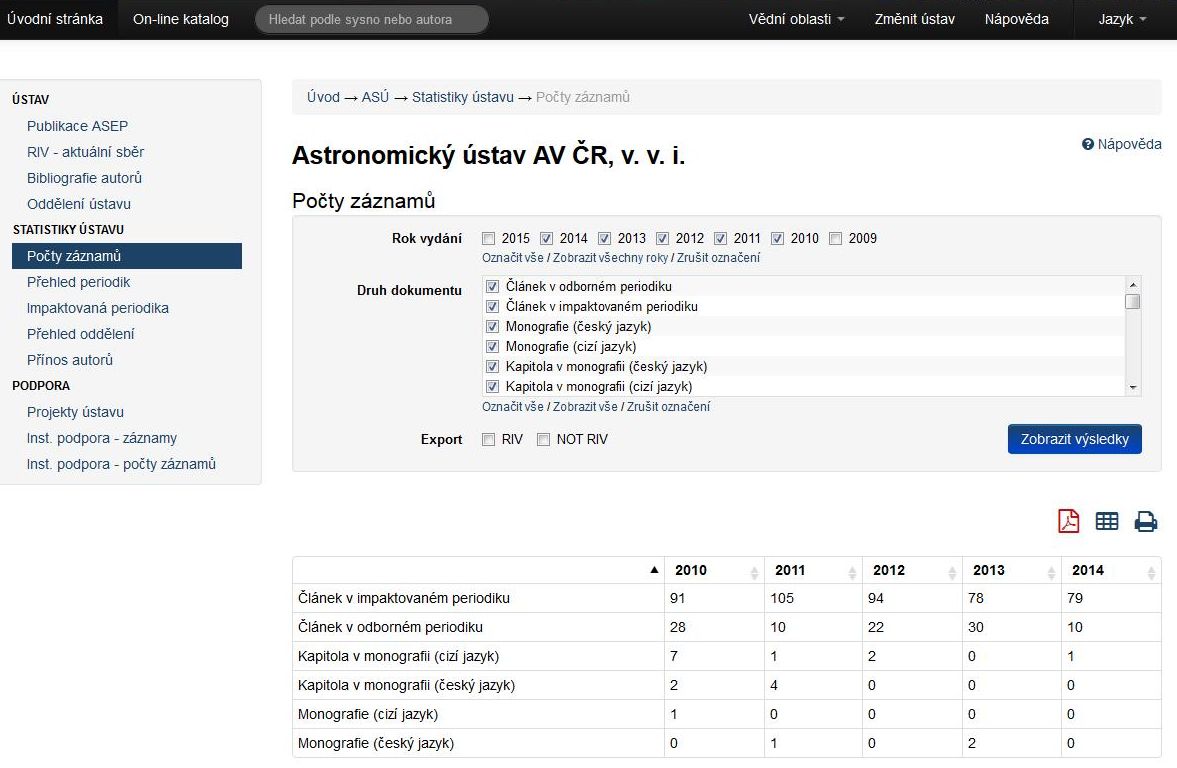
Task: Open Bibliografie autorů
Action: (x=84, y=178)
